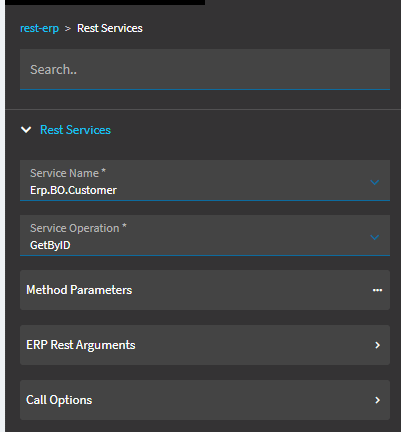Screen dimensions: 401x432
Task: Select the divider line below the search box
Action: 203,109
